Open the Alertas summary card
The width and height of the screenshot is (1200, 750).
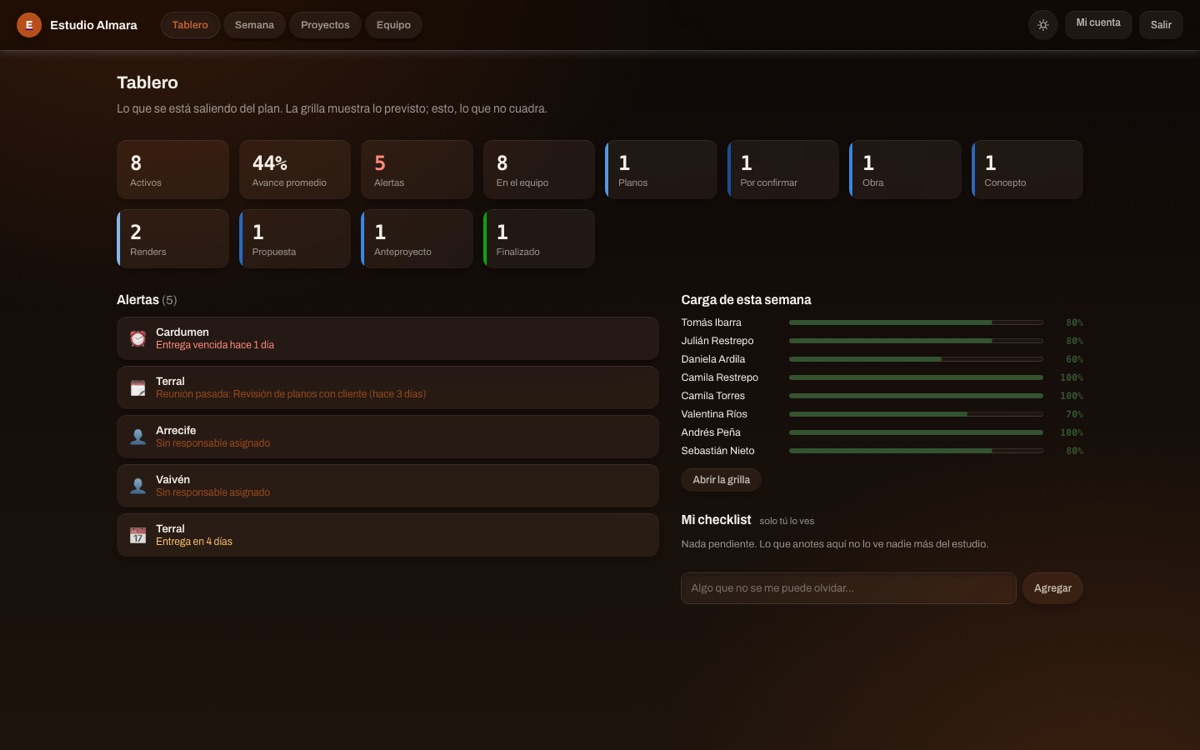click(x=417, y=170)
